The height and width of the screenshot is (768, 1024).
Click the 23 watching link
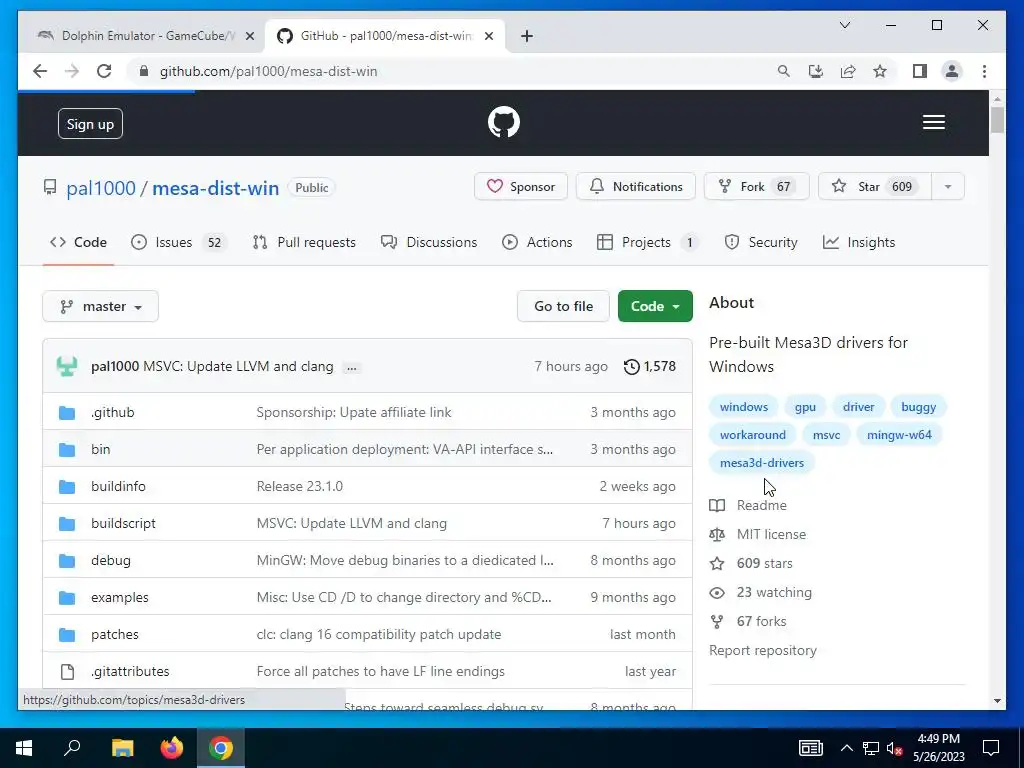761,592
